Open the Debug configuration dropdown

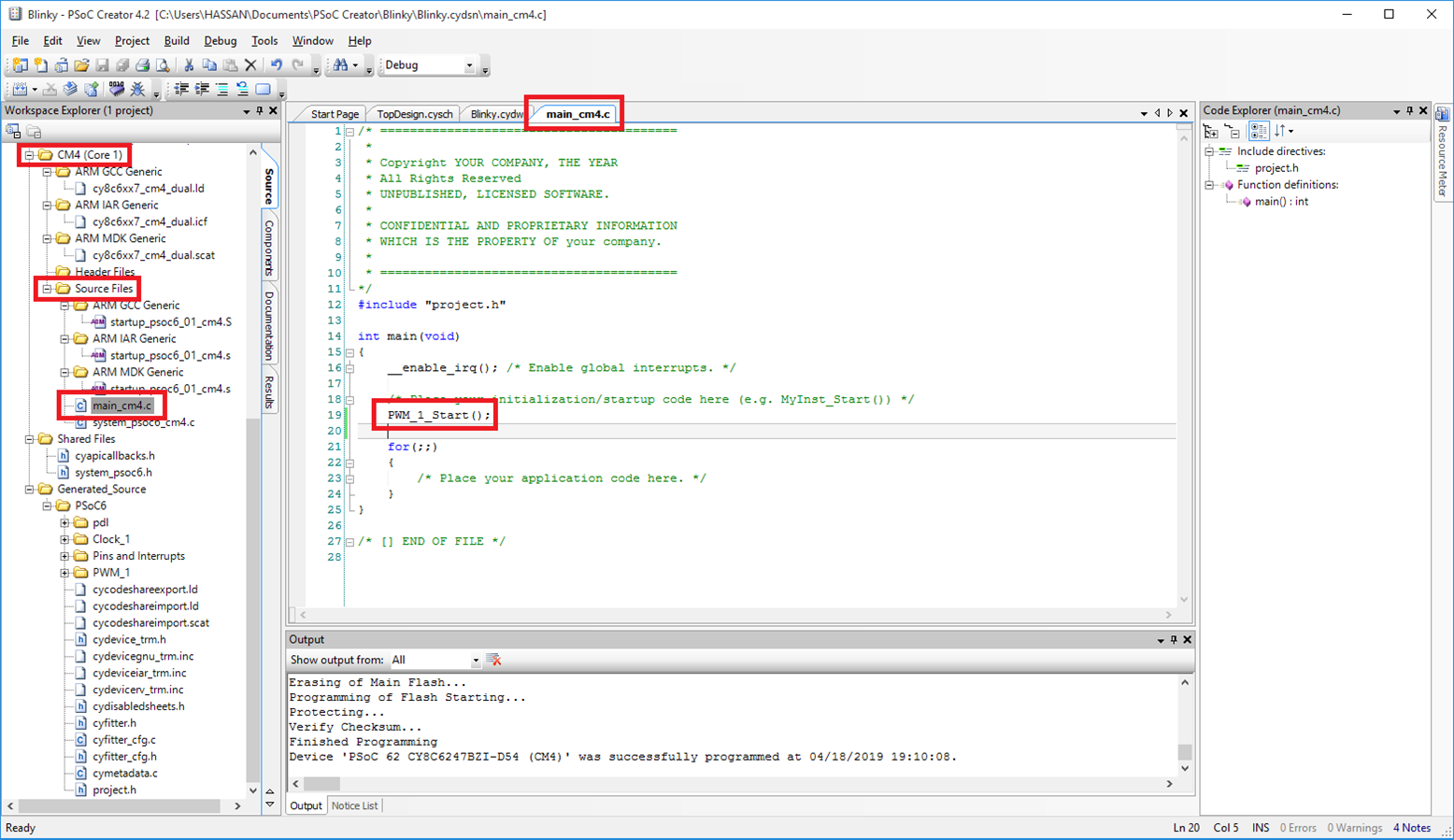tap(469, 65)
